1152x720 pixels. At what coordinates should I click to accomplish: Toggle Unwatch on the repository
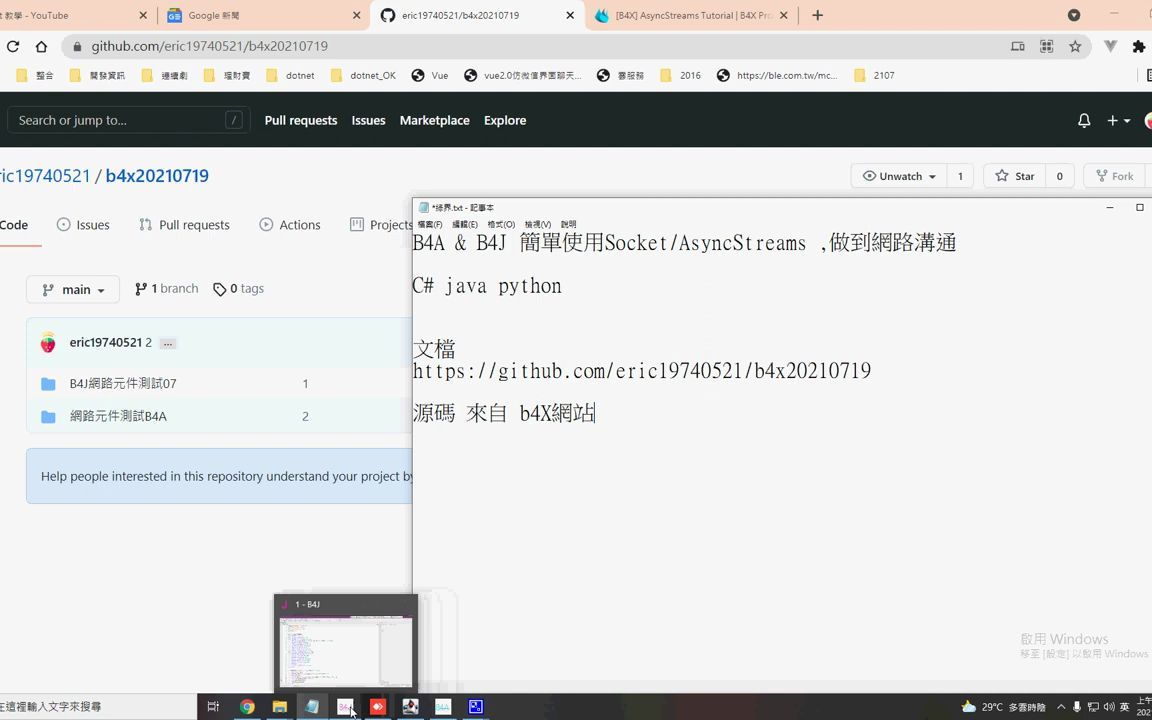[x=897, y=176]
